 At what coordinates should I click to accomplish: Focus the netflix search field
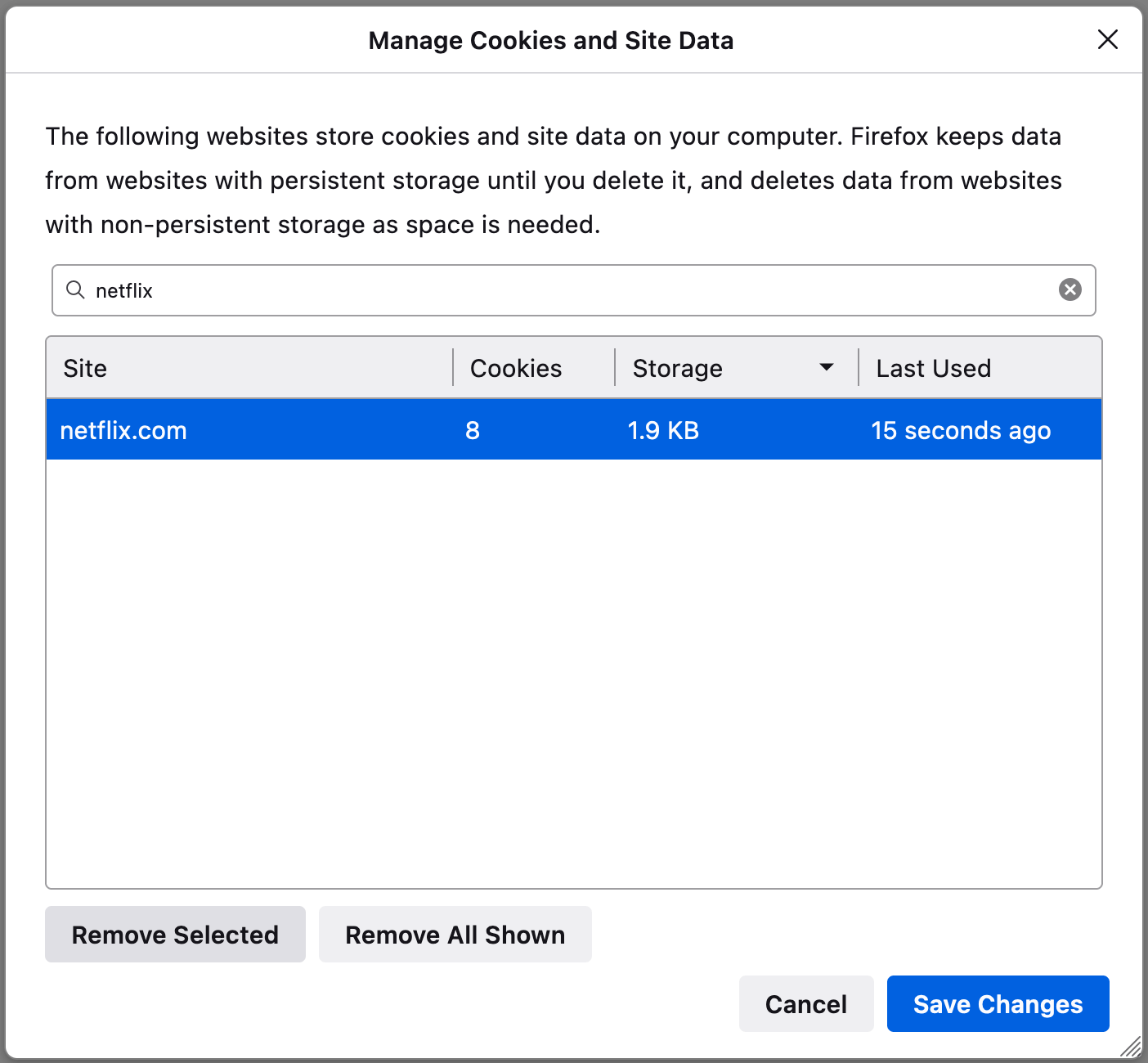coord(573,290)
